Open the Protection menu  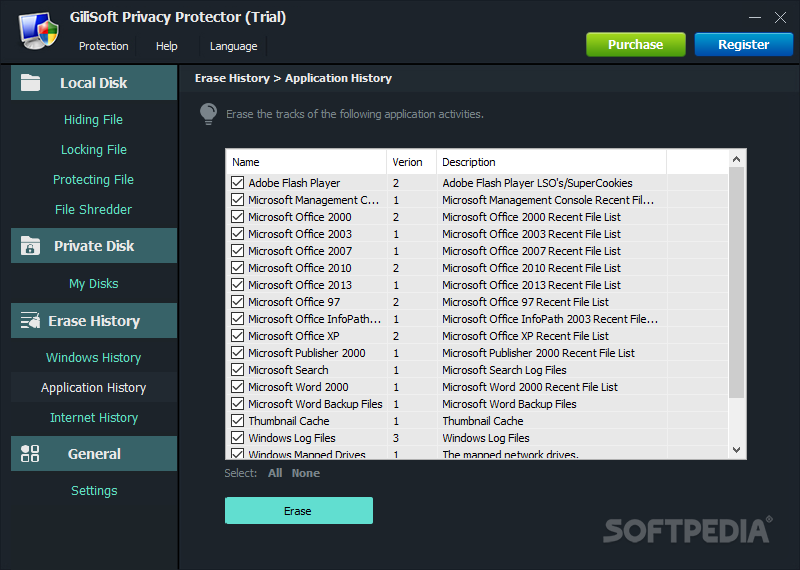(x=104, y=46)
